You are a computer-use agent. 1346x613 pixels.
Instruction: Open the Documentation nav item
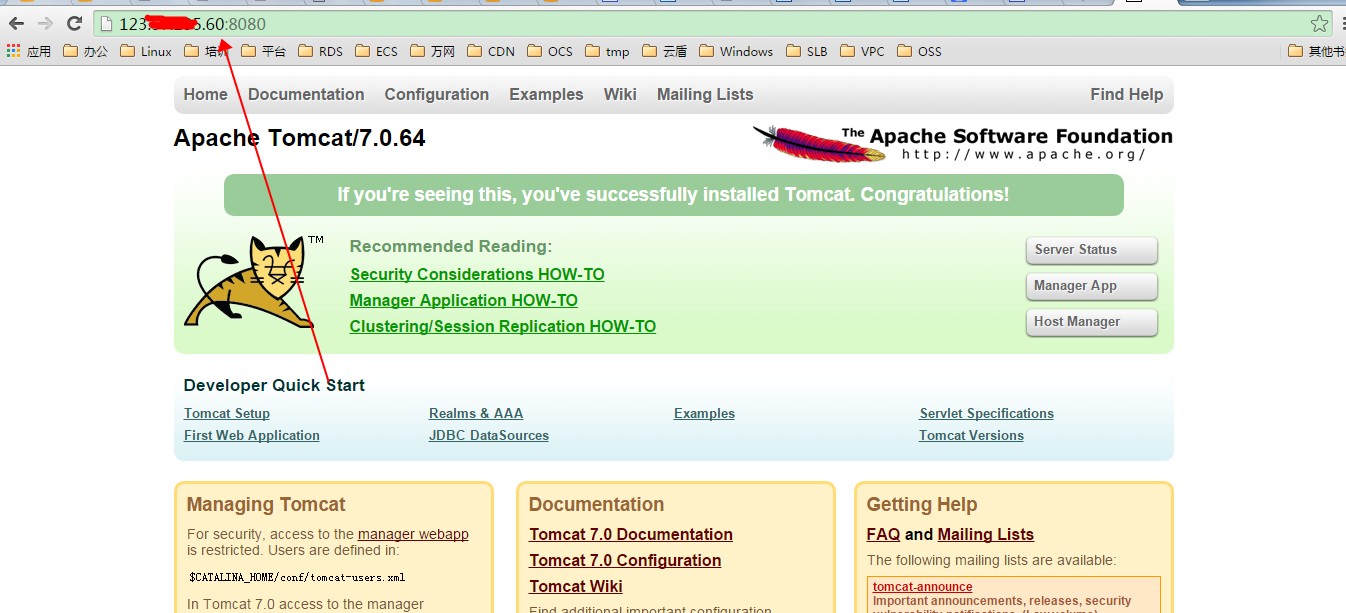pos(306,94)
